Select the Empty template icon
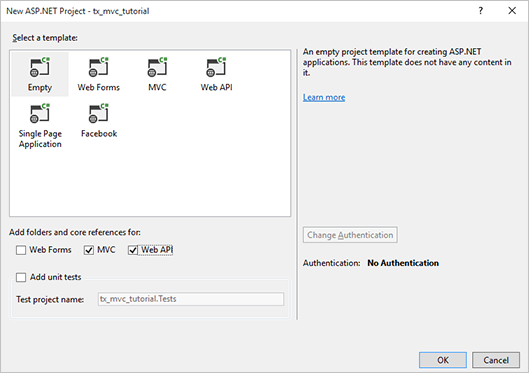The image size is (529, 373). tap(40, 67)
